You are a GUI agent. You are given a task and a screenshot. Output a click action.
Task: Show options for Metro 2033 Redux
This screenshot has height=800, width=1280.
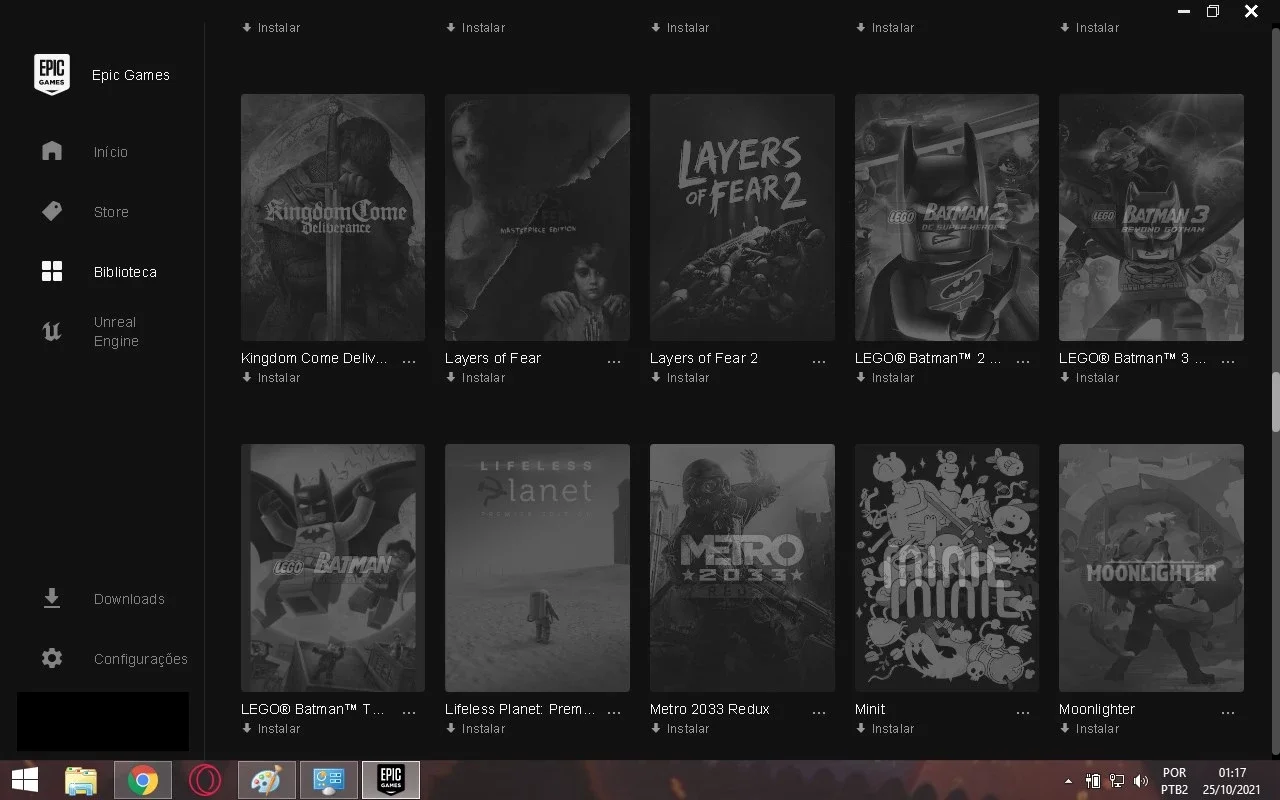[819, 712]
